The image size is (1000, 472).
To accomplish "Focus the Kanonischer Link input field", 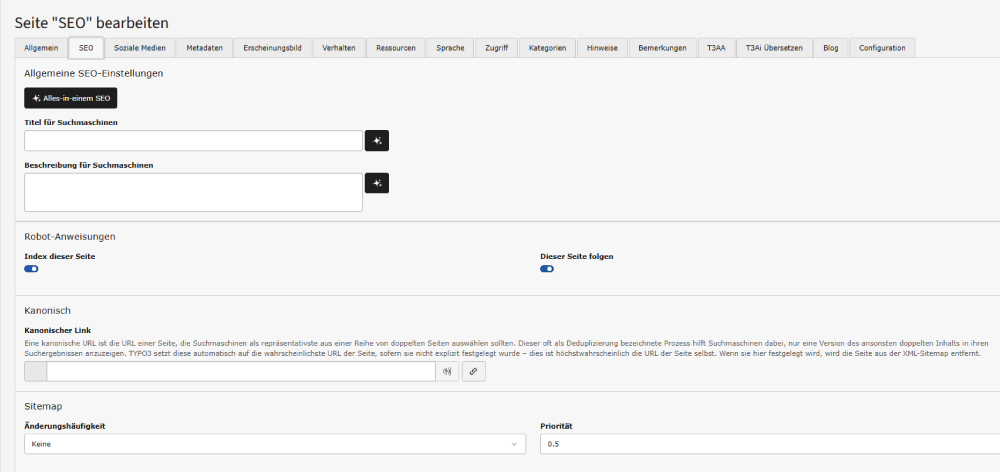I will tap(241, 371).
